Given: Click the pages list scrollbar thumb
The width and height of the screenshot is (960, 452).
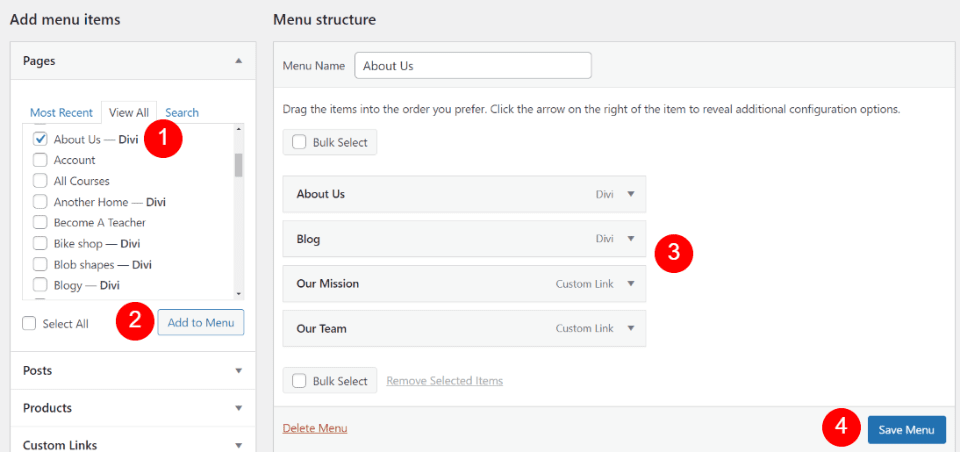Looking at the screenshot, I should pos(238,163).
